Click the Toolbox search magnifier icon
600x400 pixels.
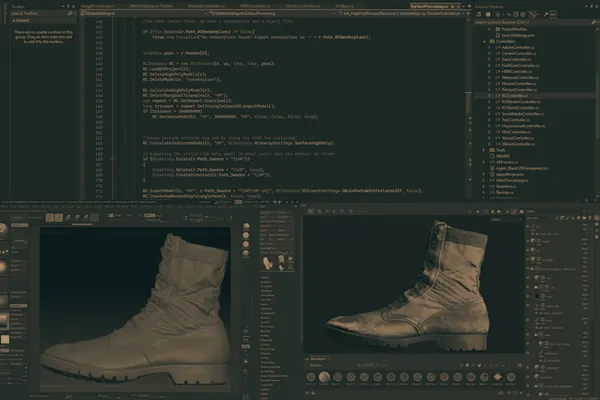tap(70, 13)
